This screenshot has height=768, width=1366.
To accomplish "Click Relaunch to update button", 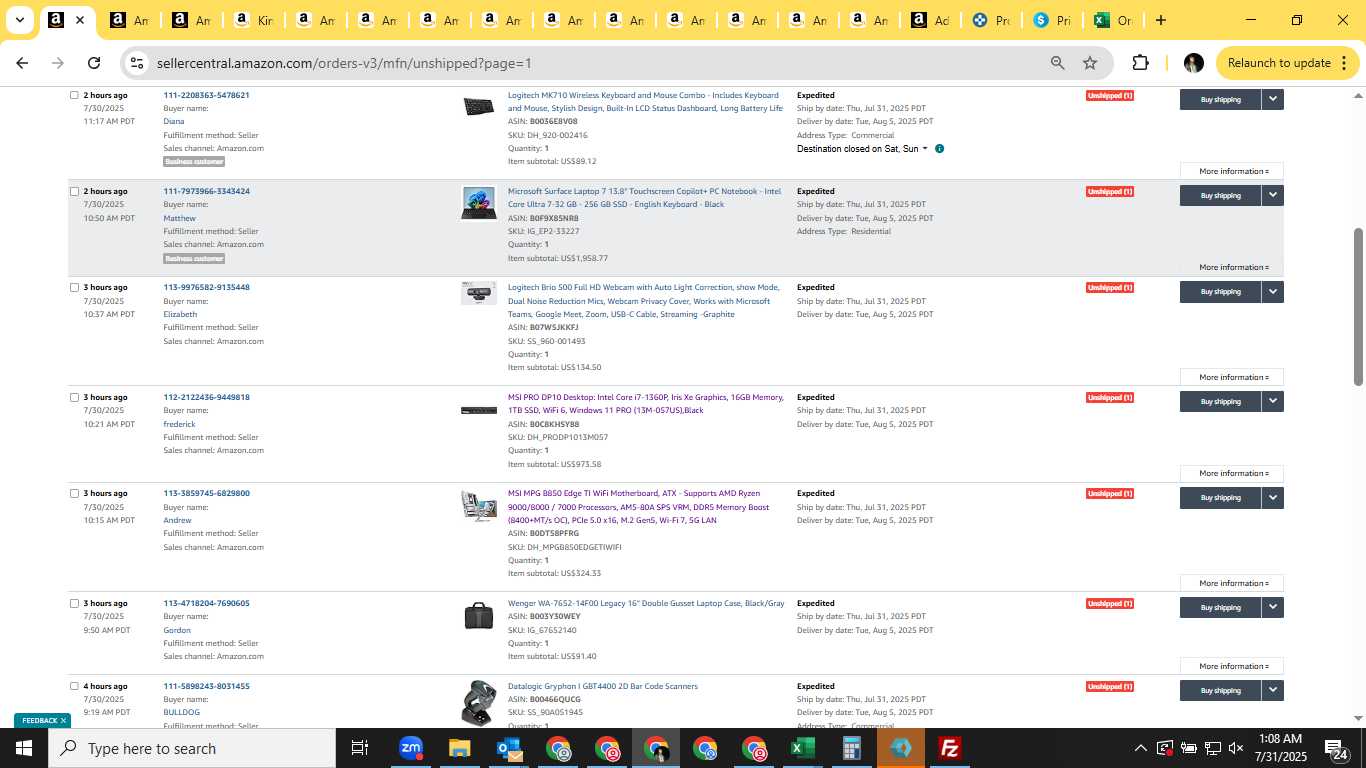I will click(x=1279, y=63).
